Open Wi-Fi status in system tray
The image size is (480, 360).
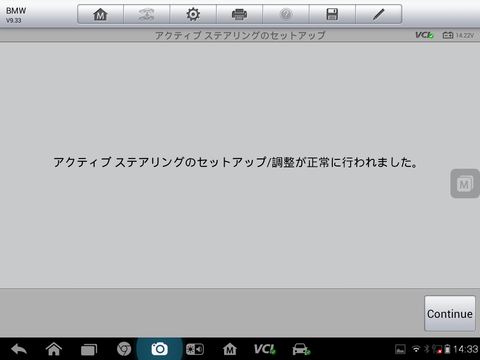[x=416, y=349]
